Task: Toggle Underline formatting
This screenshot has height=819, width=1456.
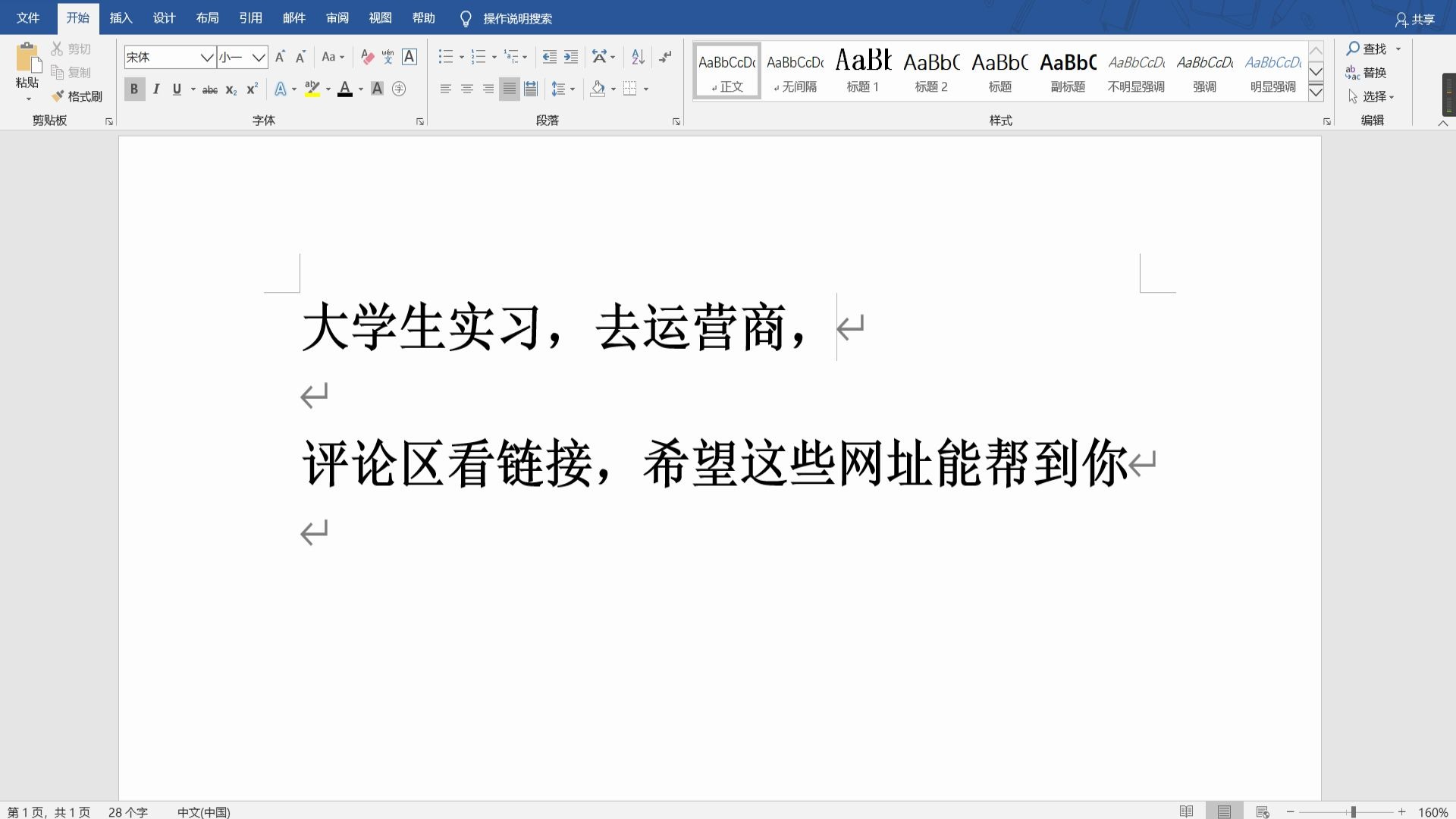Action: (x=177, y=89)
